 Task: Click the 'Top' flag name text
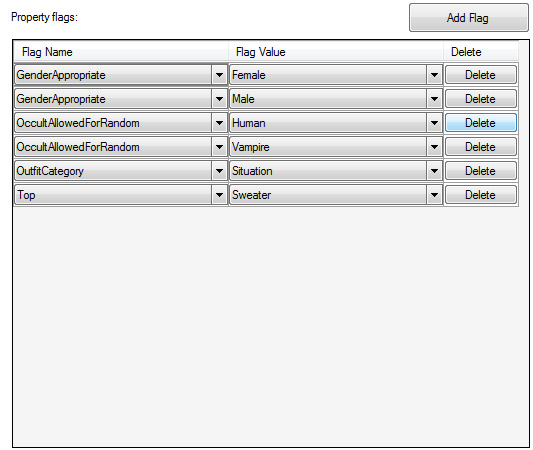tap(26, 195)
